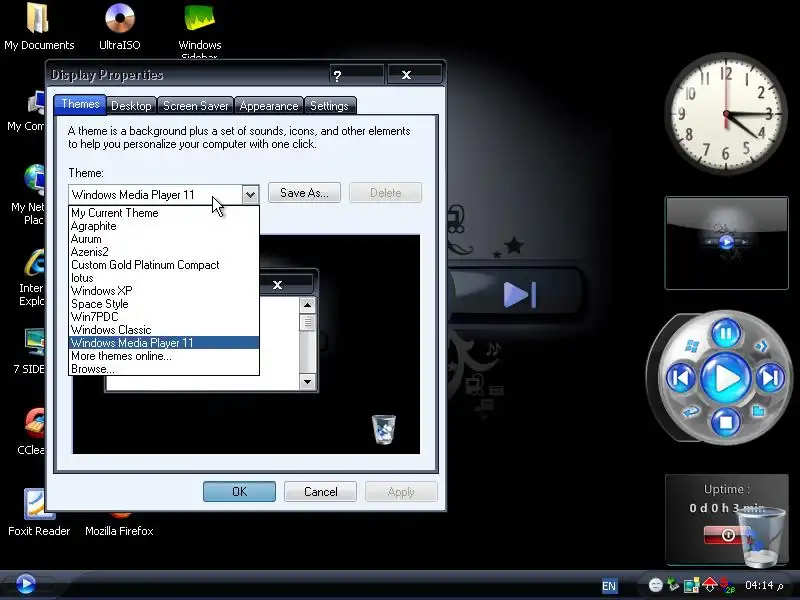Viewport: 800px width, 600px height.
Task: Click the slideshow thumbnail gadget in sidebar
Action: [x=727, y=243]
